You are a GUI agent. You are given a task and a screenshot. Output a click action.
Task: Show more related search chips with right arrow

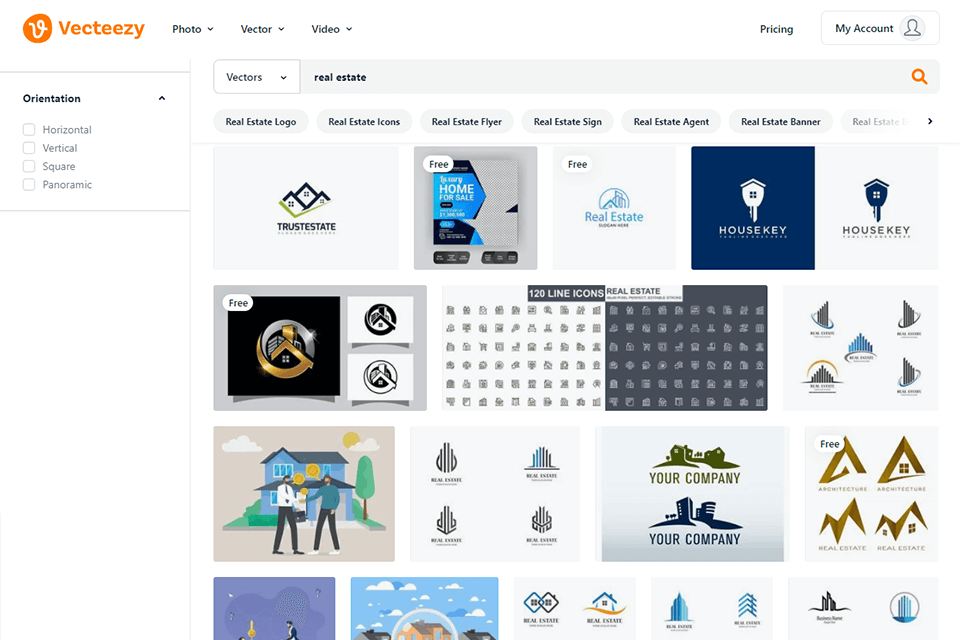[x=930, y=121]
